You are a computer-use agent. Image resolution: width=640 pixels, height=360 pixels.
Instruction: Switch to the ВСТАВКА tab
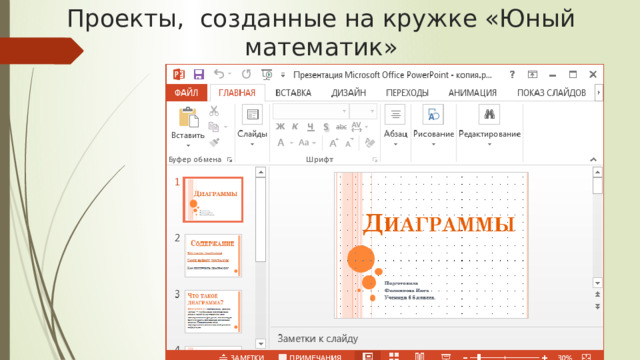pyautogui.click(x=293, y=93)
